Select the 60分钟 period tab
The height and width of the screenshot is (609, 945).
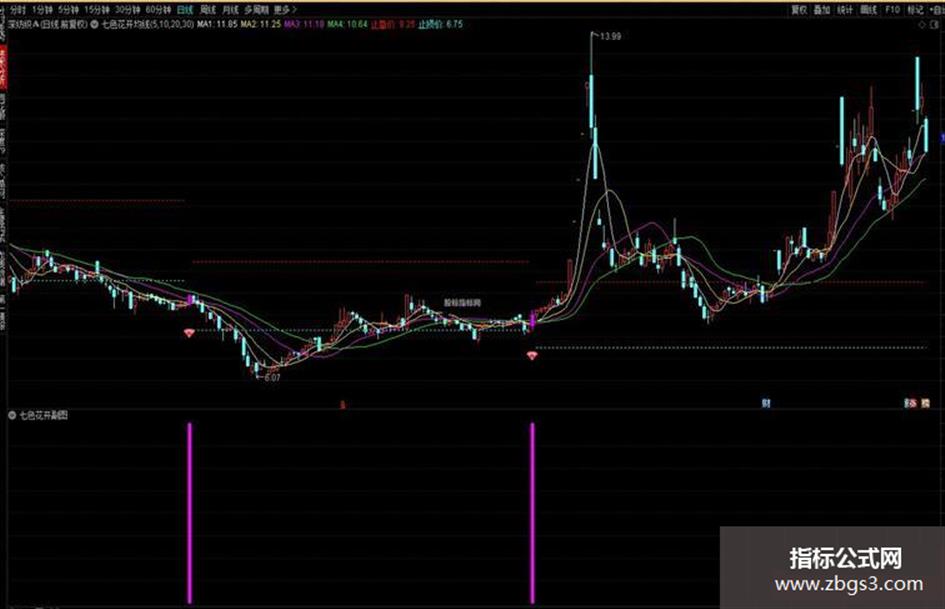(x=158, y=10)
